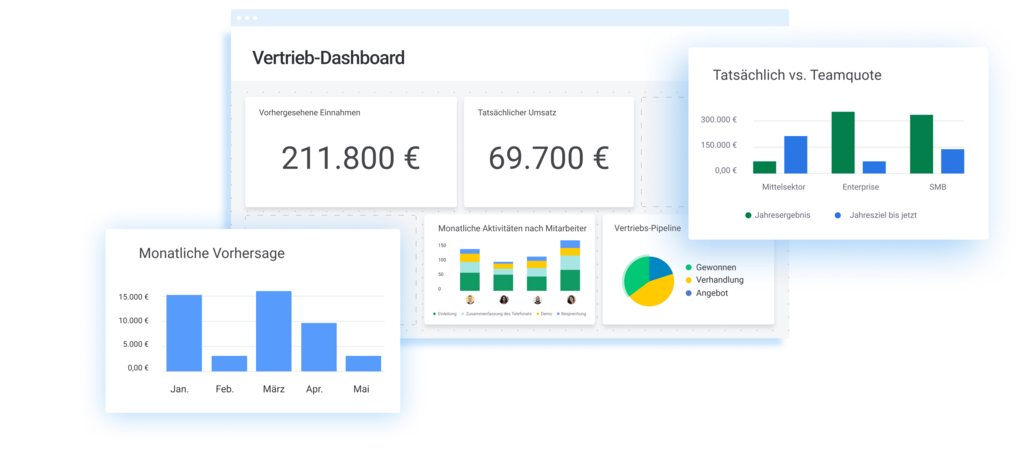Click the Vertriebs-Pipeline widget title
Screen dimensions: 1020x463
pos(647,228)
